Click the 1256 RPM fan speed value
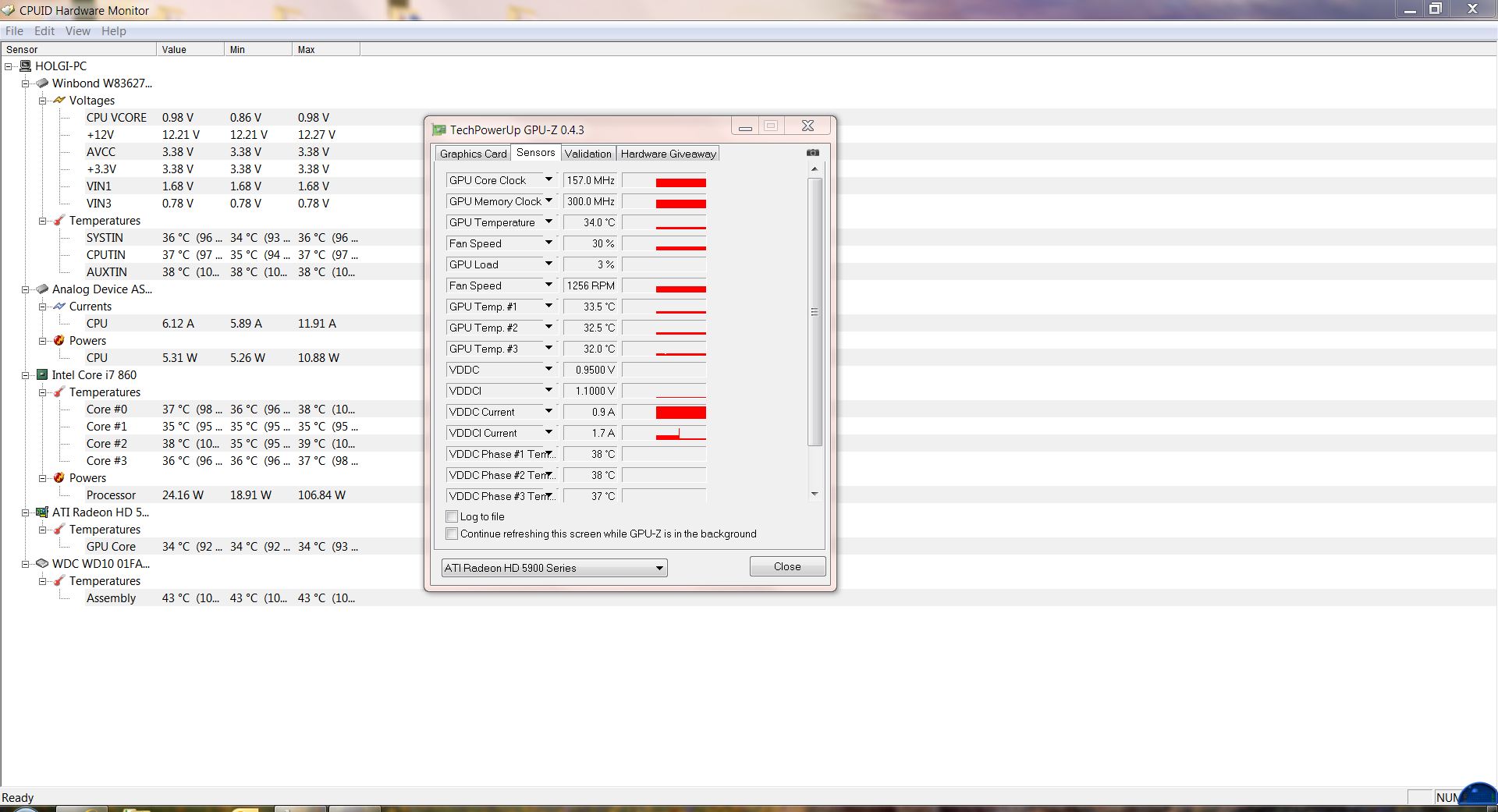Image resolution: width=1498 pixels, height=812 pixels. coord(590,285)
